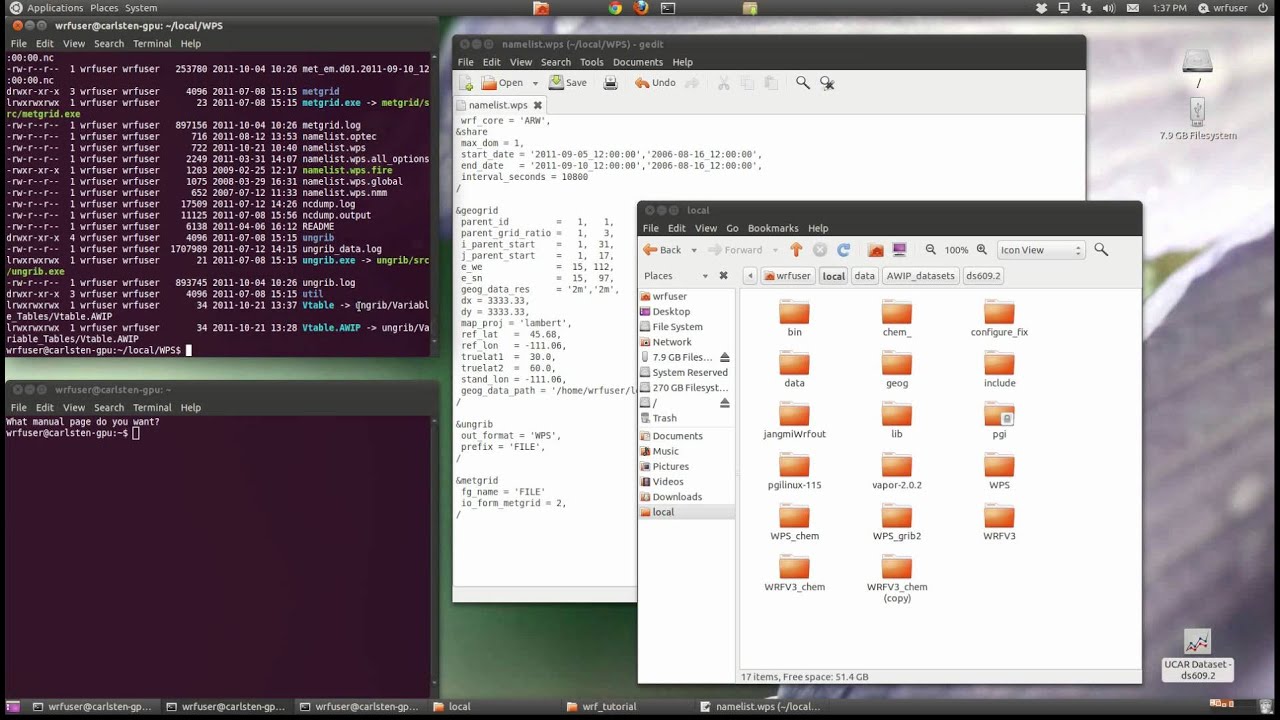The height and width of the screenshot is (720, 1280).
Task: Open Go menu in file browser
Action: point(732,228)
